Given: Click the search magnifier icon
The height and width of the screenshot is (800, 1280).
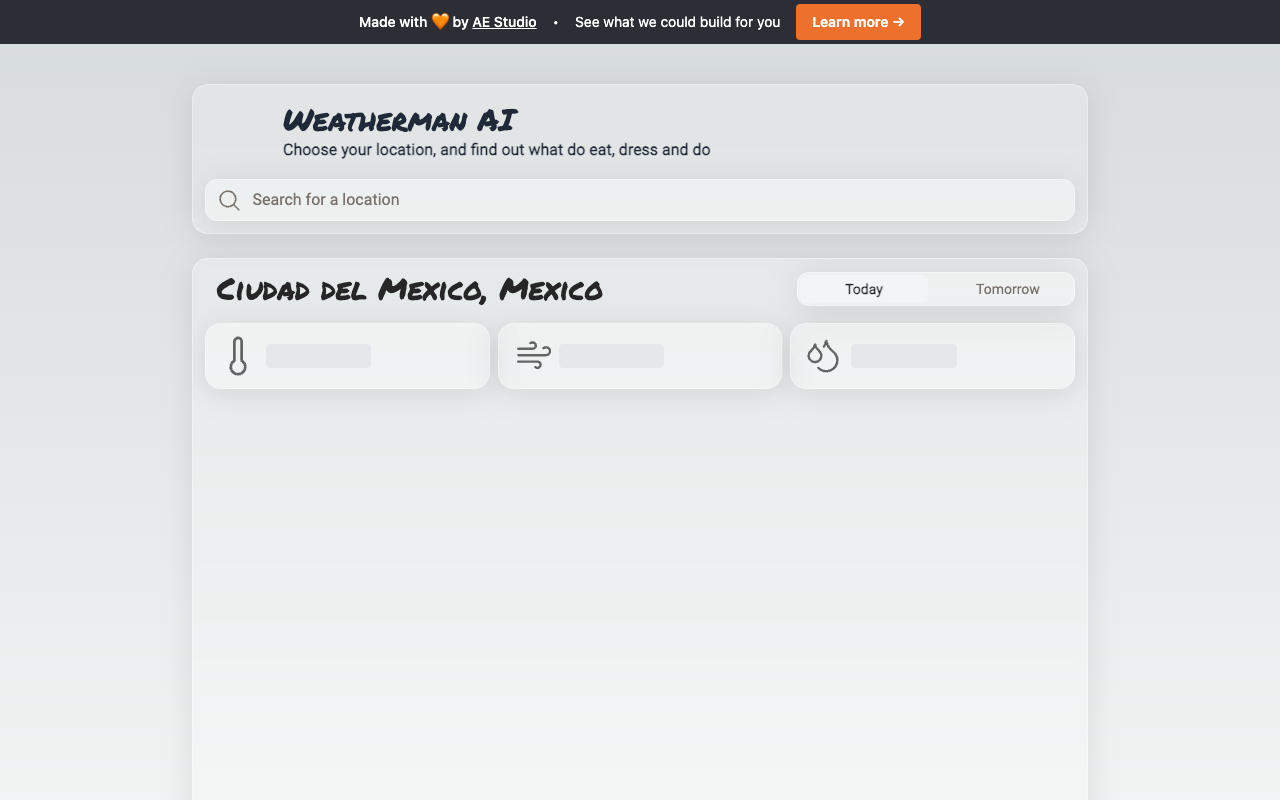Looking at the screenshot, I should (229, 200).
